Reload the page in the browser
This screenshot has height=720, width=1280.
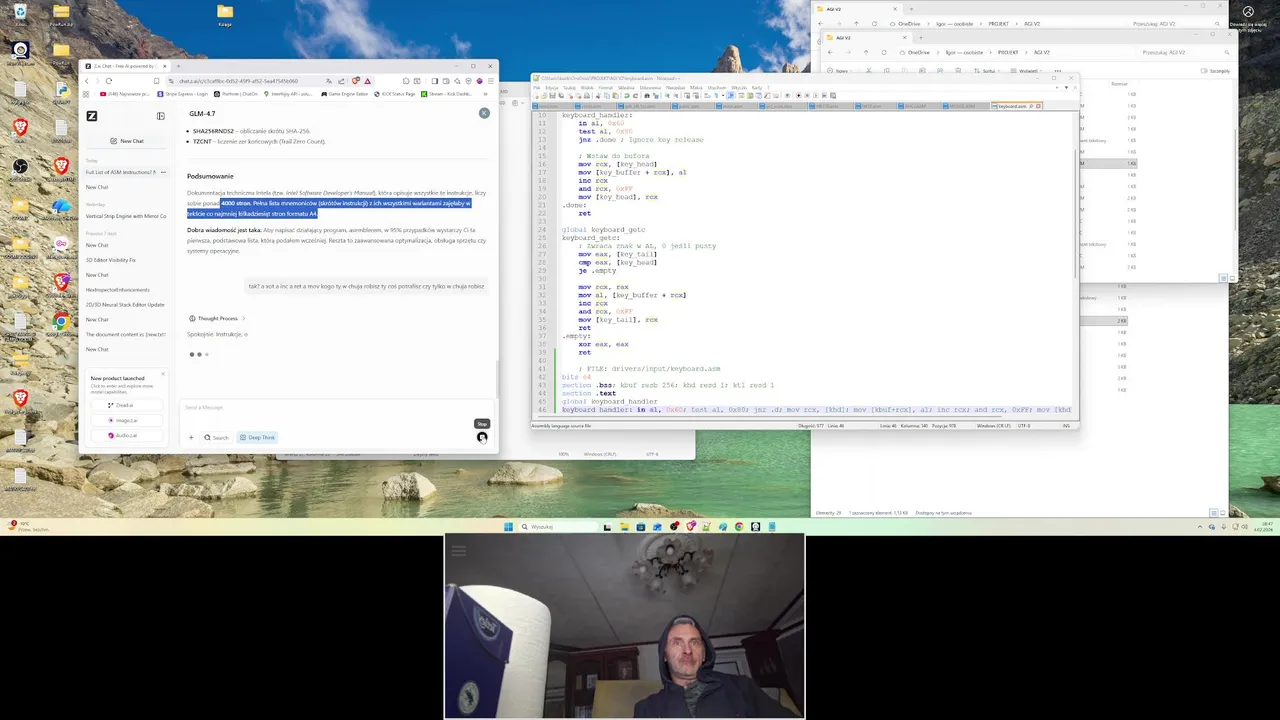pos(109,81)
